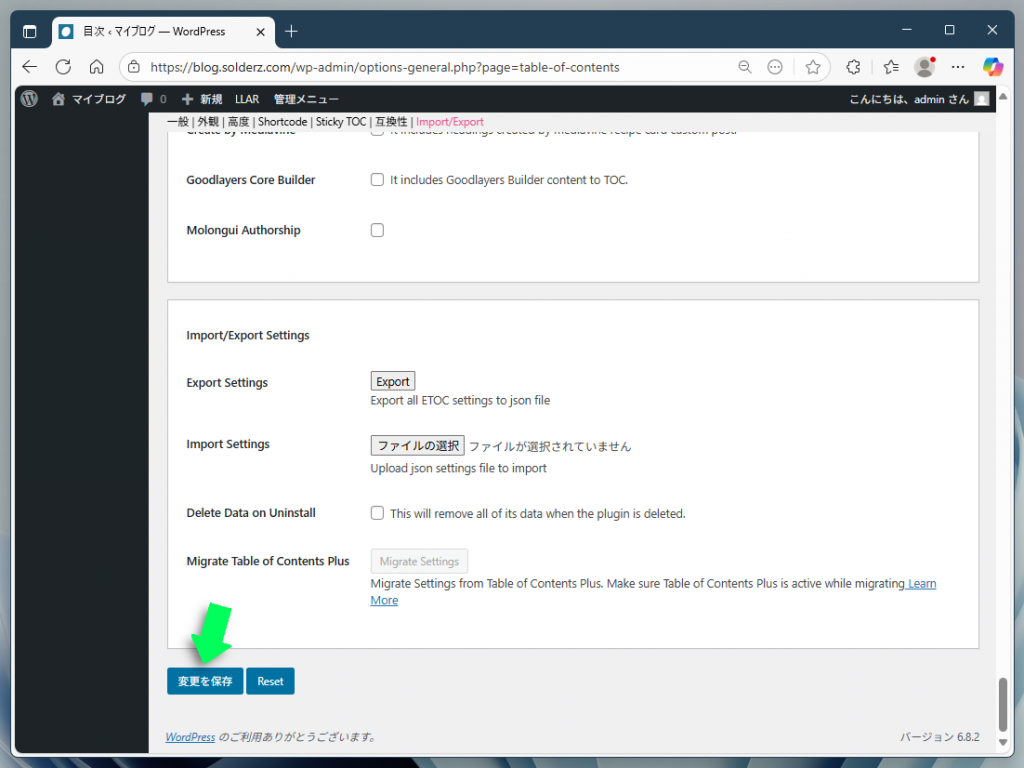Click the browser back arrow icon
1024x768 pixels.
click(30, 67)
